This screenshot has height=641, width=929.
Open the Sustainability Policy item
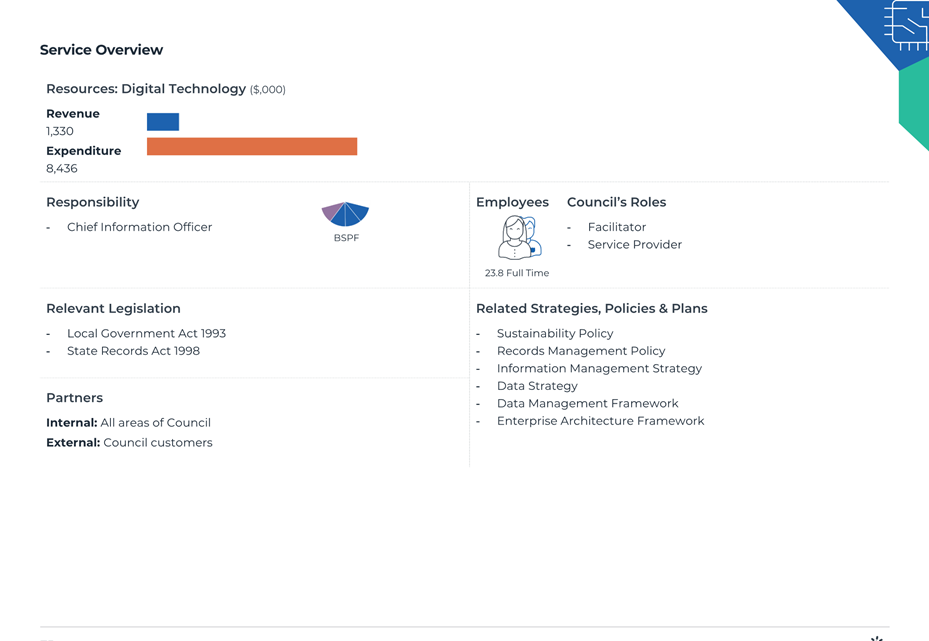[555, 334]
